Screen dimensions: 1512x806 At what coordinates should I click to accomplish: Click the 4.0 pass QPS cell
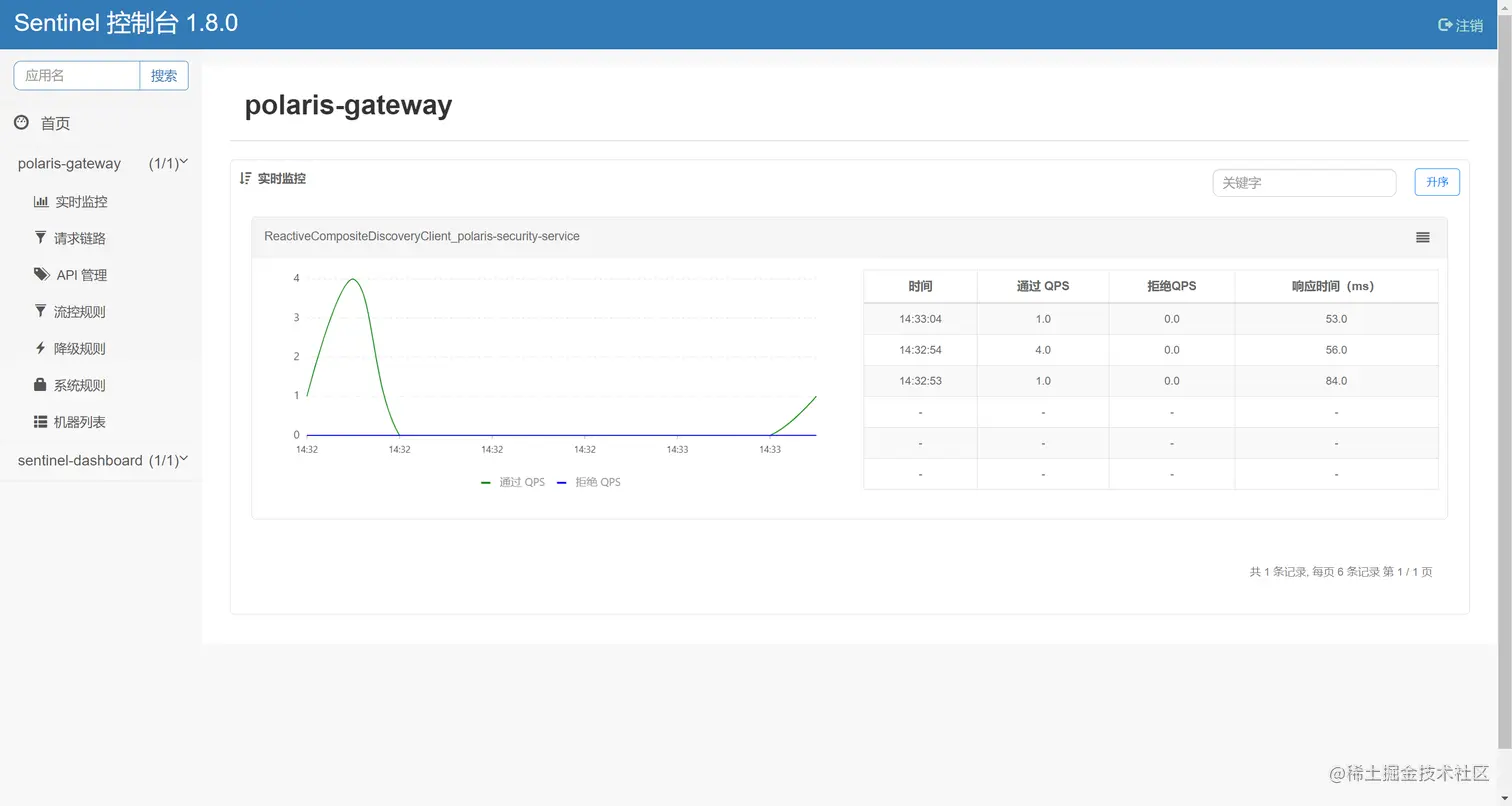point(1043,350)
